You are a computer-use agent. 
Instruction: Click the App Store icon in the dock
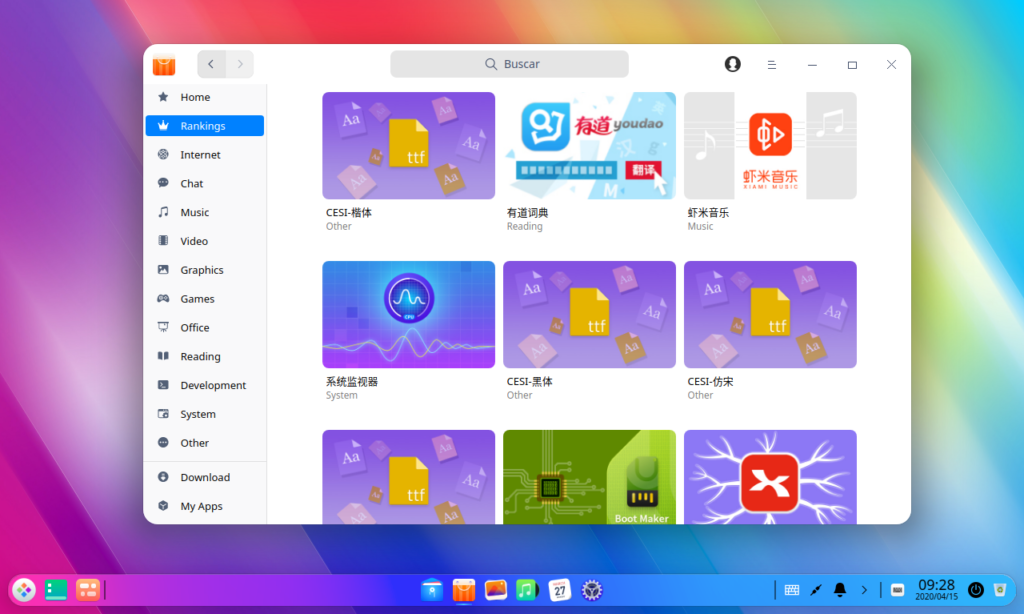pyautogui.click(x=464, y=590)
